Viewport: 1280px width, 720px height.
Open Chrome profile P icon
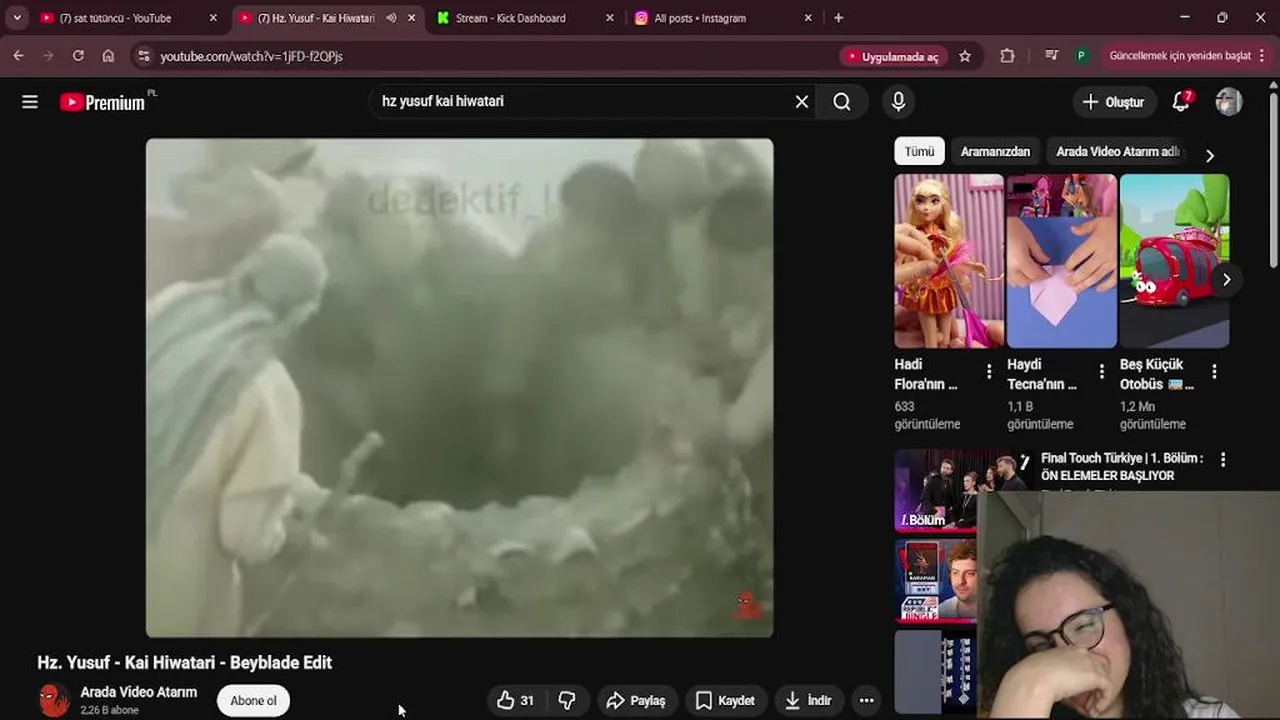[x=1081, y=56]
